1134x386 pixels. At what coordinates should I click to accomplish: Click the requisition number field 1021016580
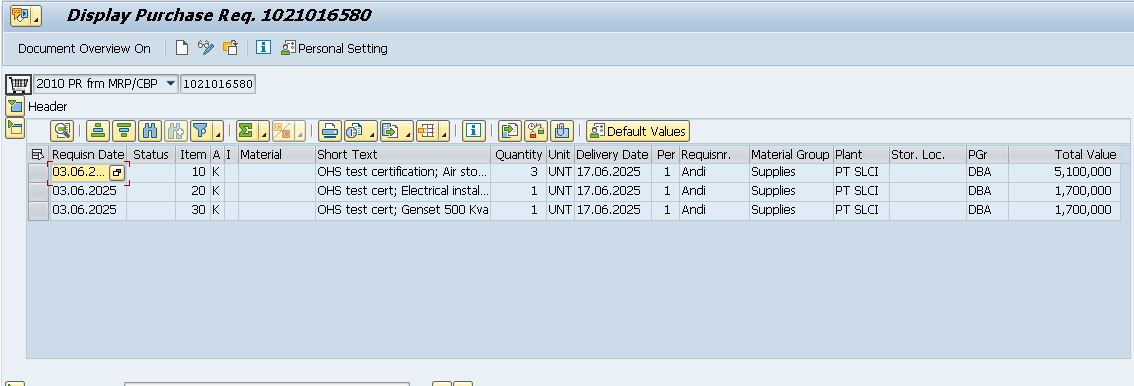(x=218, y=84)
